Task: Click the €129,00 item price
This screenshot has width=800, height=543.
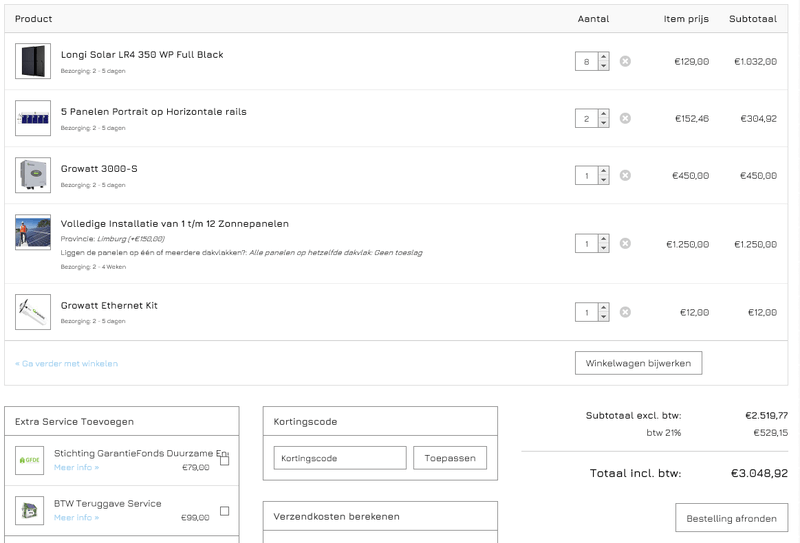Action: [x=691, y=62]
